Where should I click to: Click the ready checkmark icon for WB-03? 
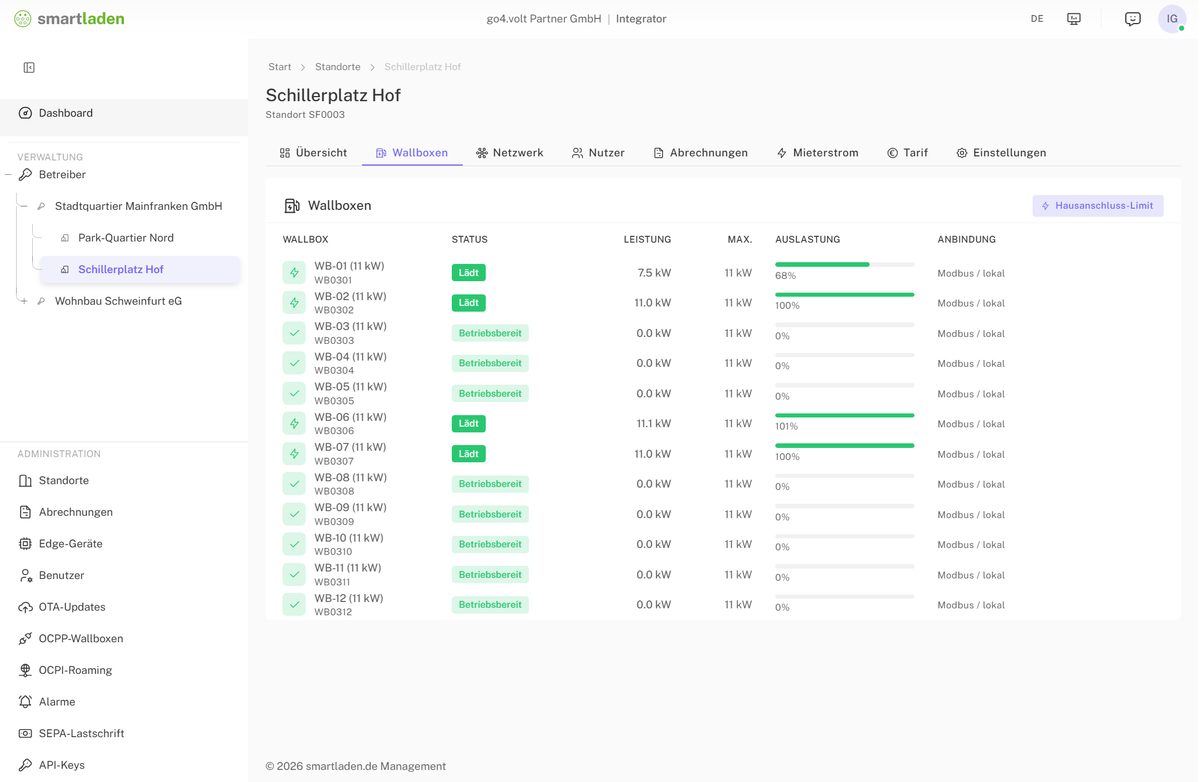coord(294,333)
